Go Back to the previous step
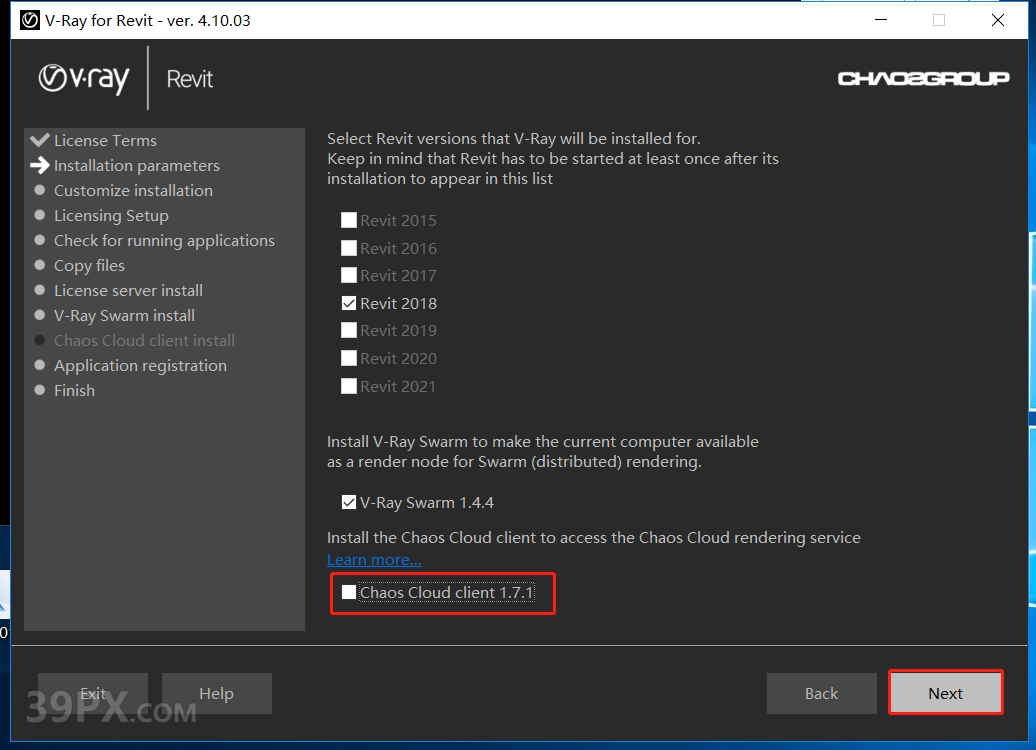 coord(821,693)
